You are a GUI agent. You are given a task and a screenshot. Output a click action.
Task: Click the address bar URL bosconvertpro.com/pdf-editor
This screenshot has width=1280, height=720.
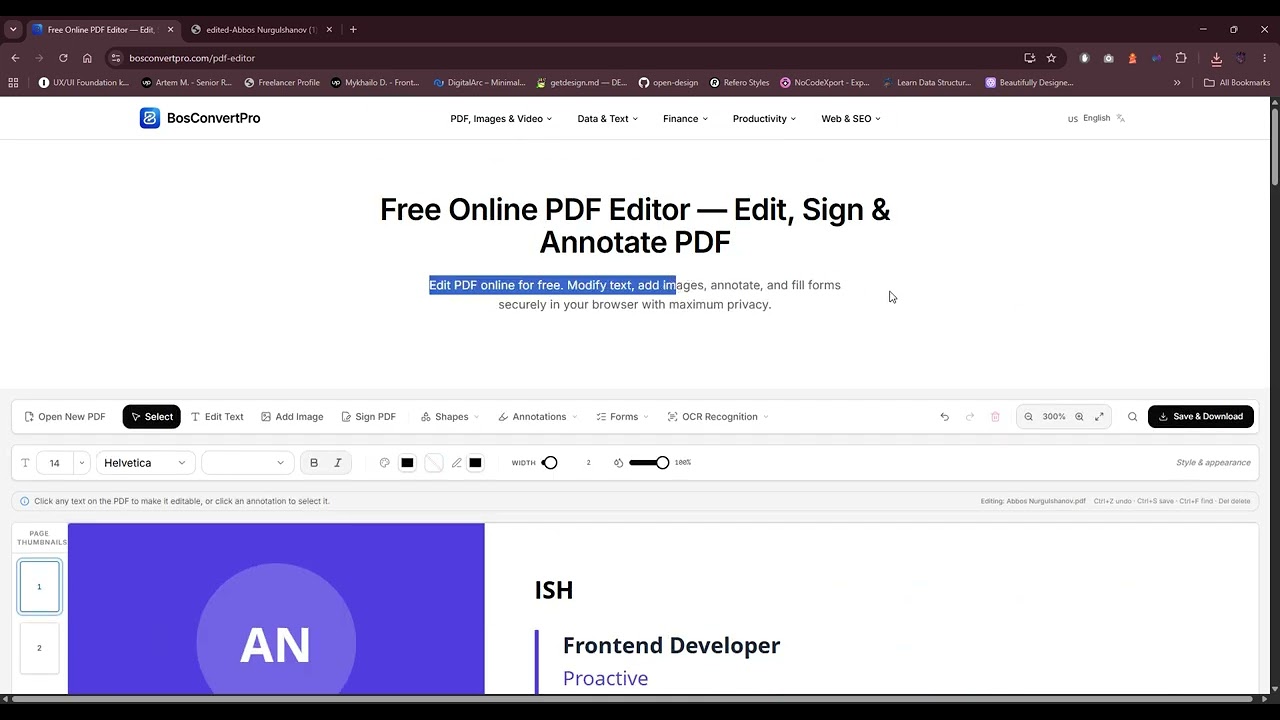click(x=192, y=58)
